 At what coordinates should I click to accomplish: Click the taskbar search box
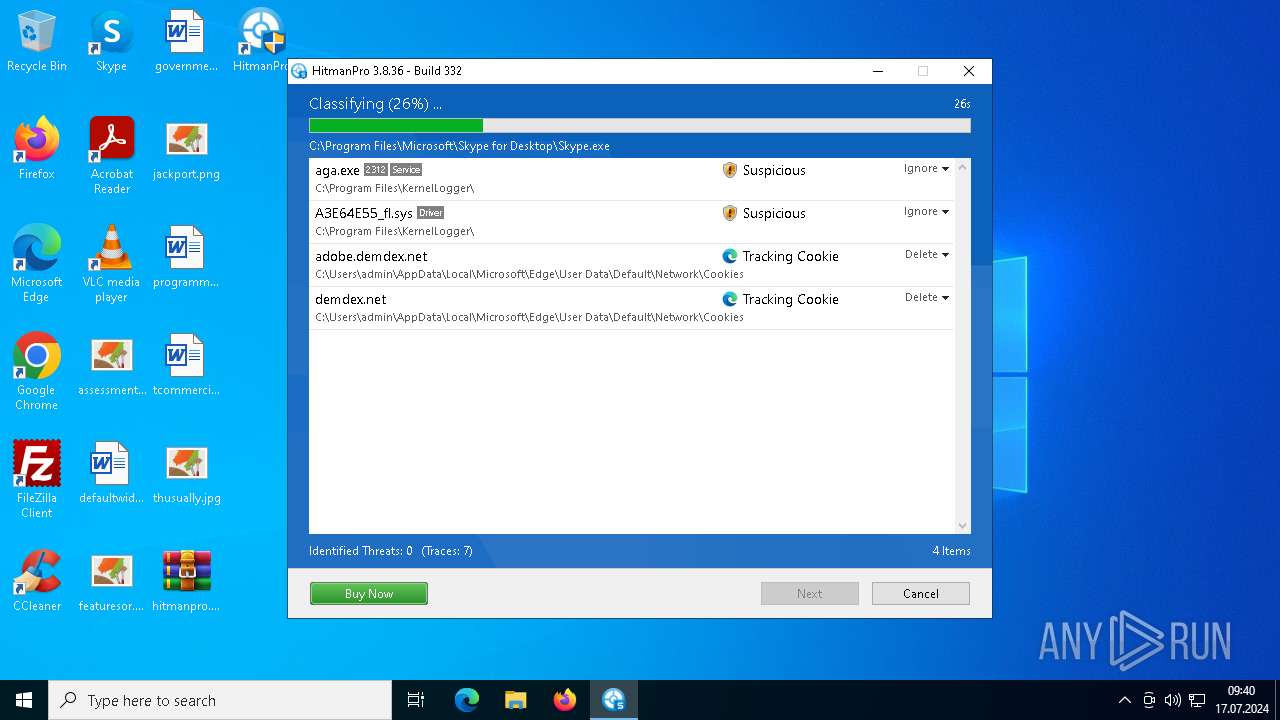(x=220, y=700)
